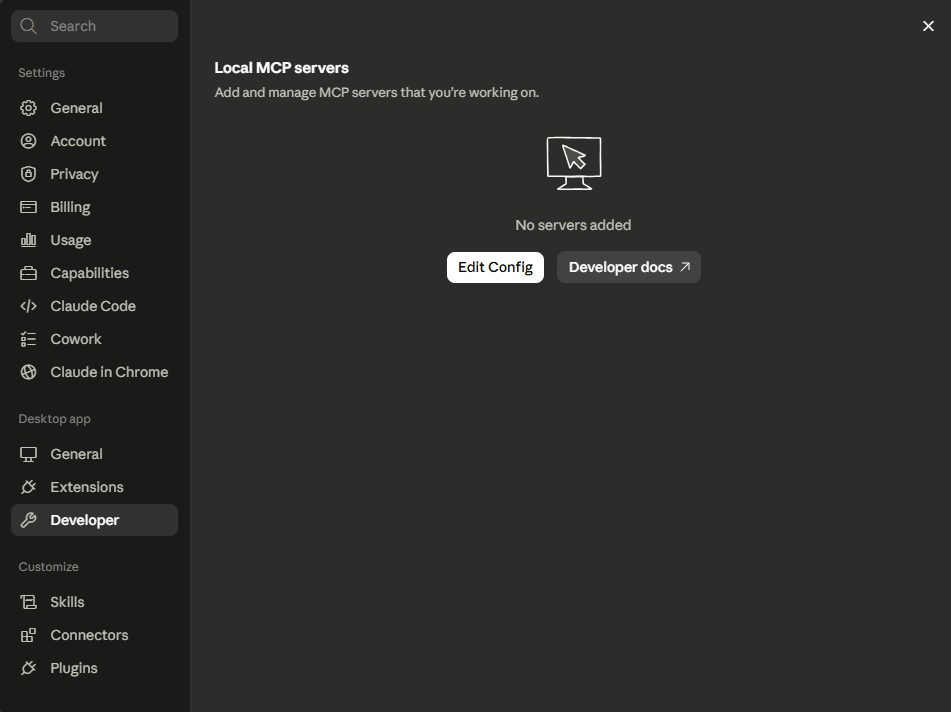Focus the Search settings field
This screenshot has height=712, width=951.
point(94,26)
